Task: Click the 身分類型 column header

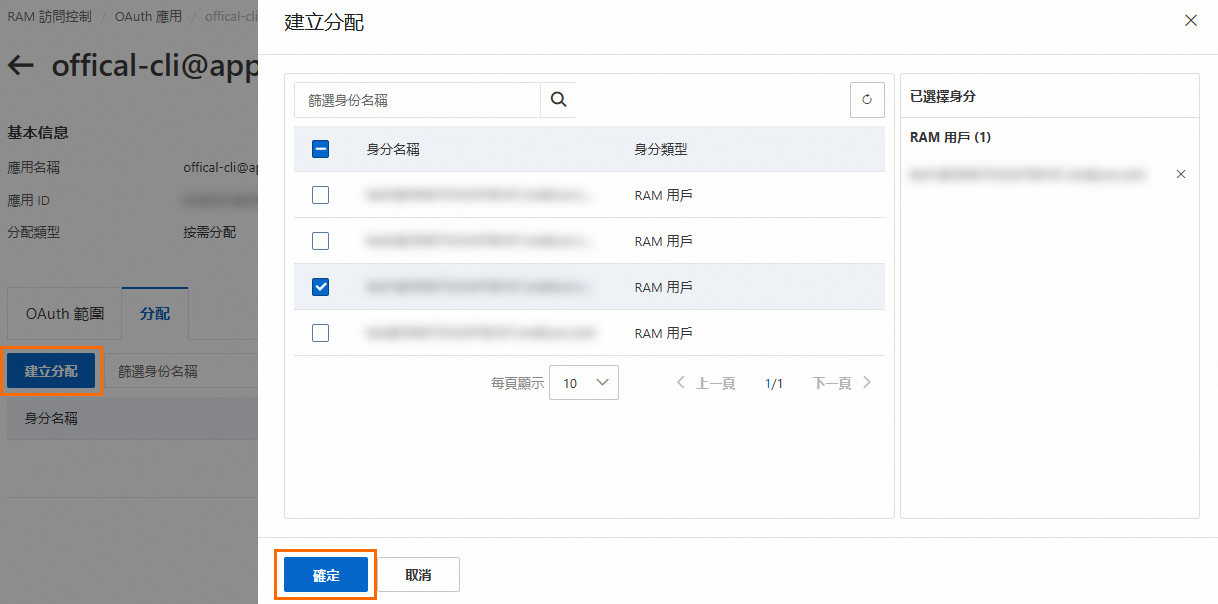Action: click(x=661, y=149)
